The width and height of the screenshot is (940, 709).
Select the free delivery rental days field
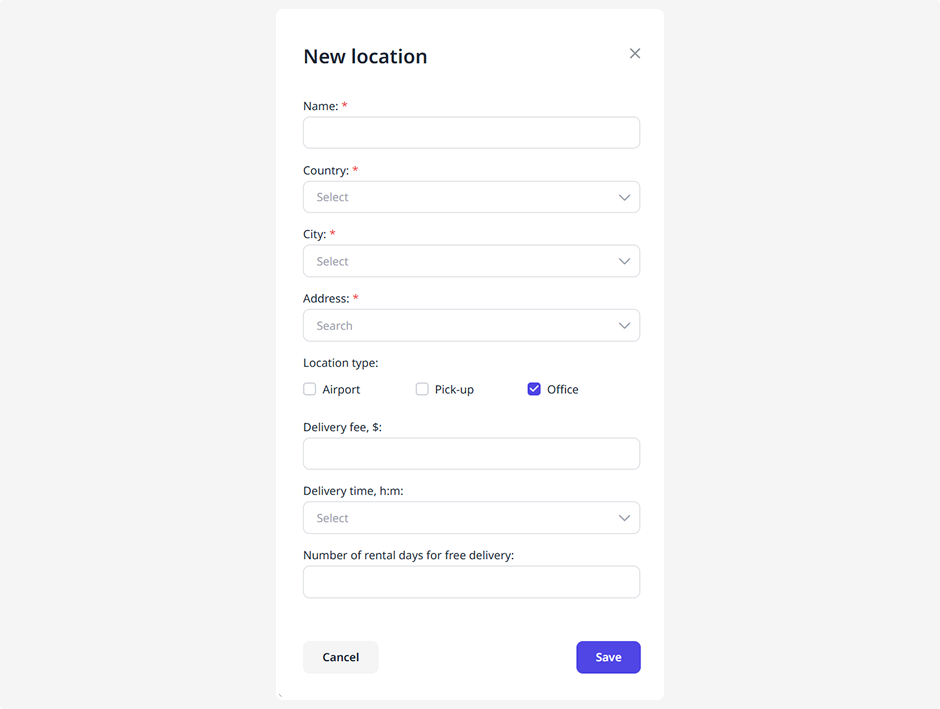tap(471, 582)
